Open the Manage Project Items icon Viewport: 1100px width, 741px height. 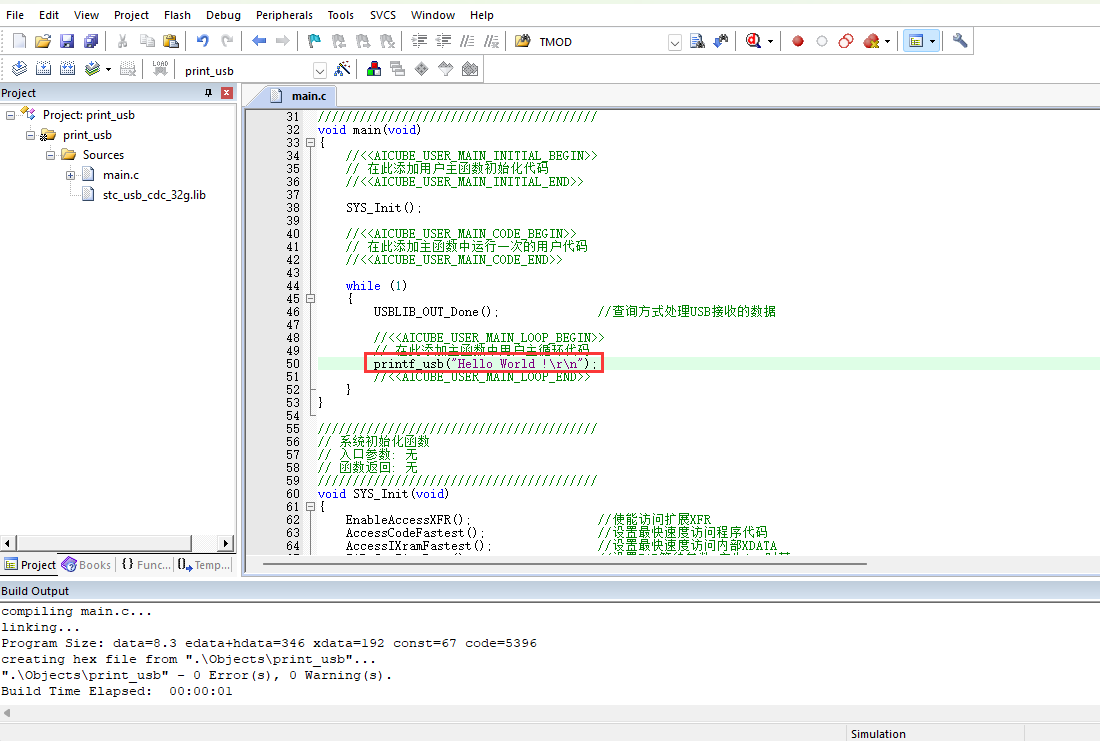pyautogui.click(x=374, y=69)
